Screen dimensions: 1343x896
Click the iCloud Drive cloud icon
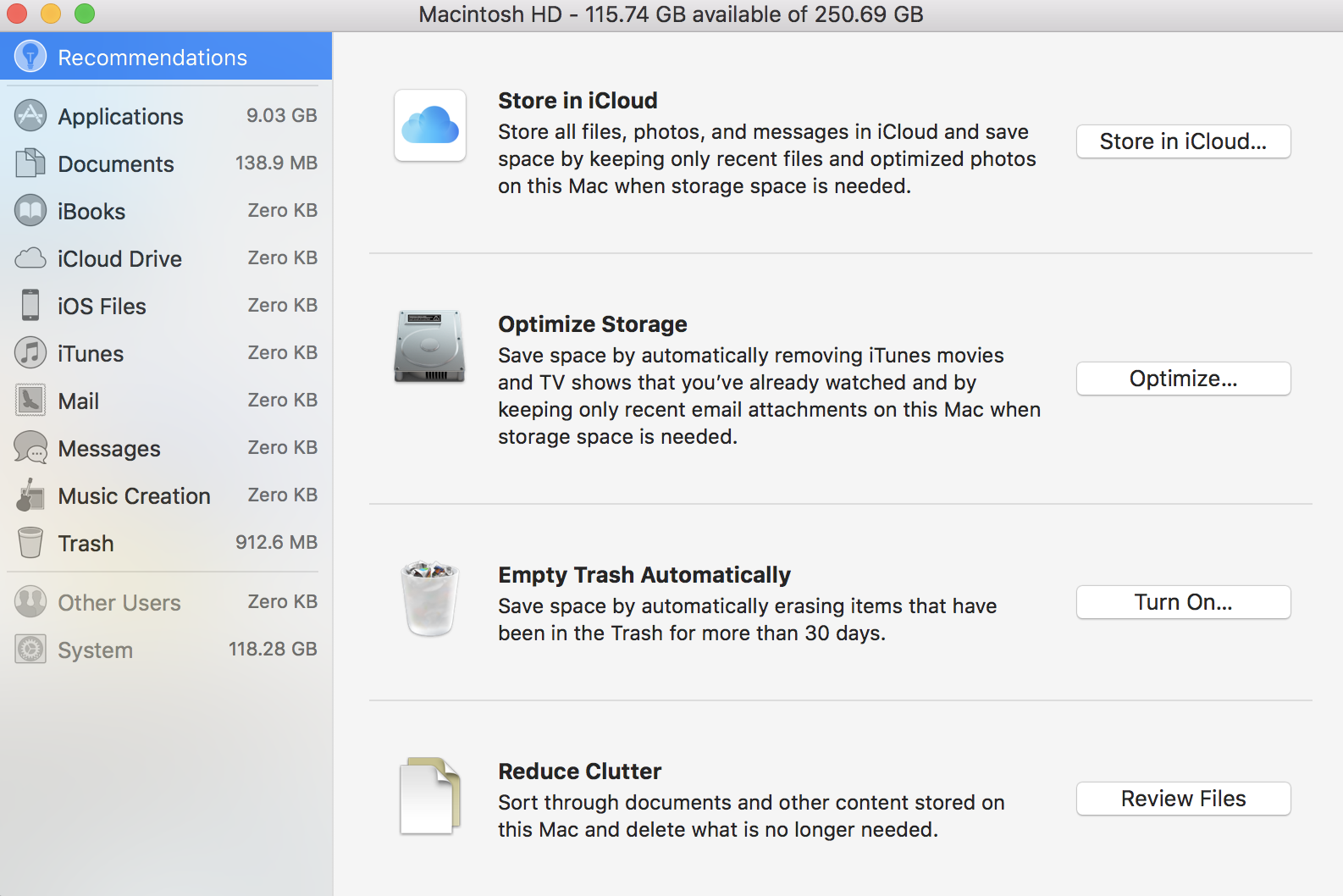coord(30,258)
